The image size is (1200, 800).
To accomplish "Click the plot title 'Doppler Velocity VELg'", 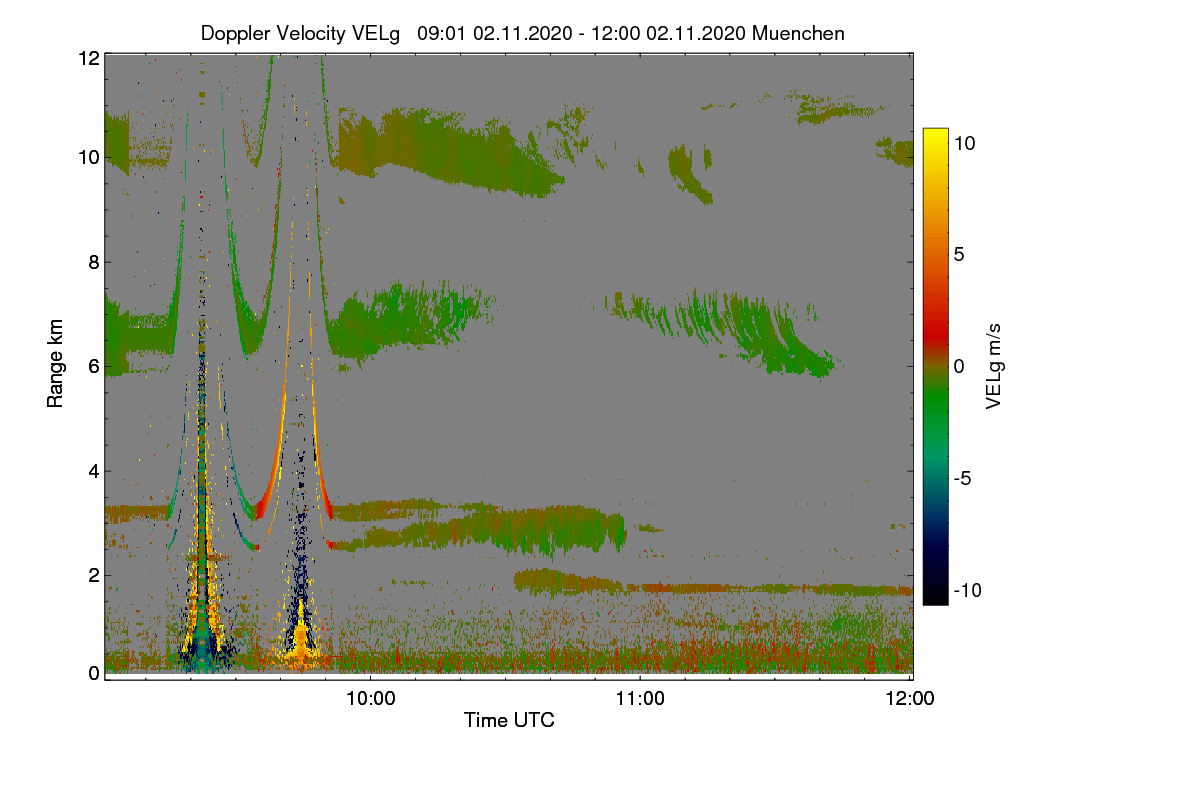I will click(300, 33).
